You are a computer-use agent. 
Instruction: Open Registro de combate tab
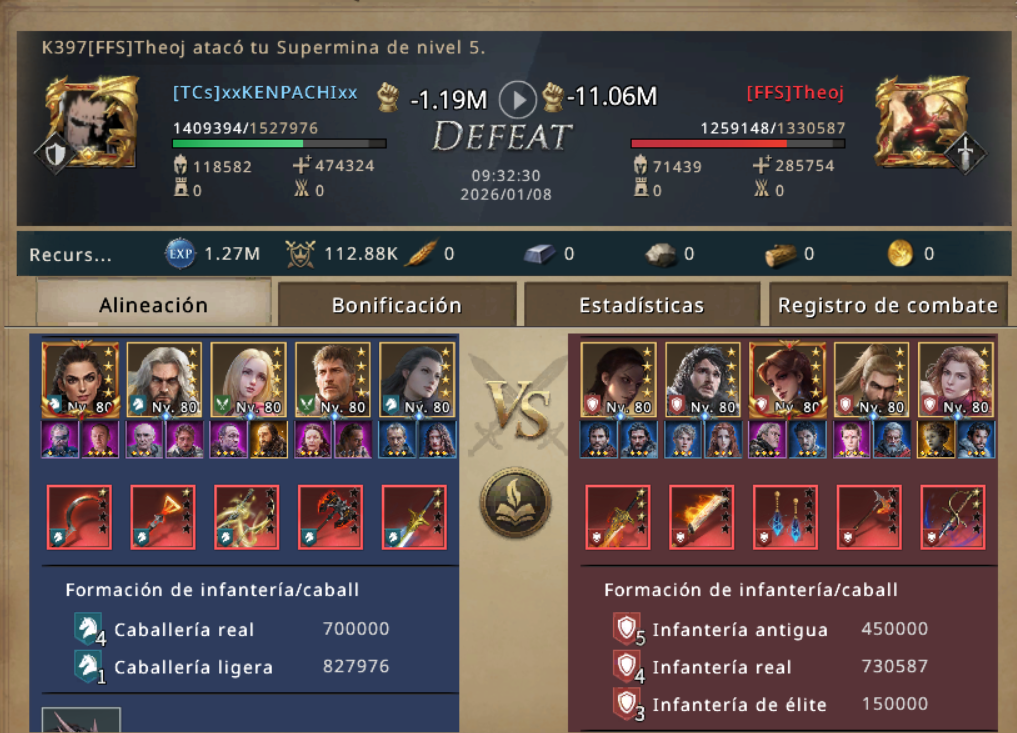(x=887, y=305)
